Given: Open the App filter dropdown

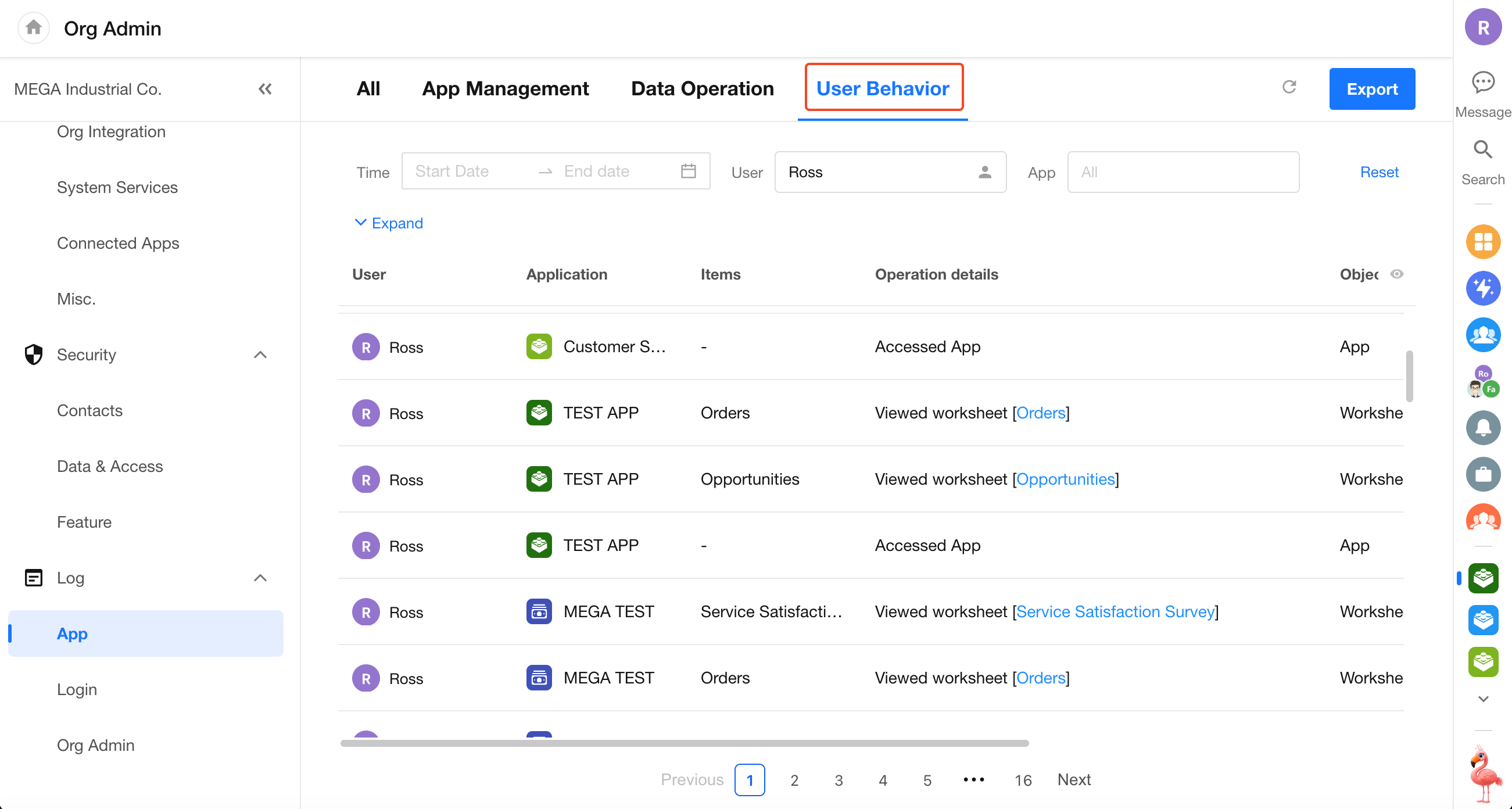Looking at the screenshot, I should [x=1183, y=172].
